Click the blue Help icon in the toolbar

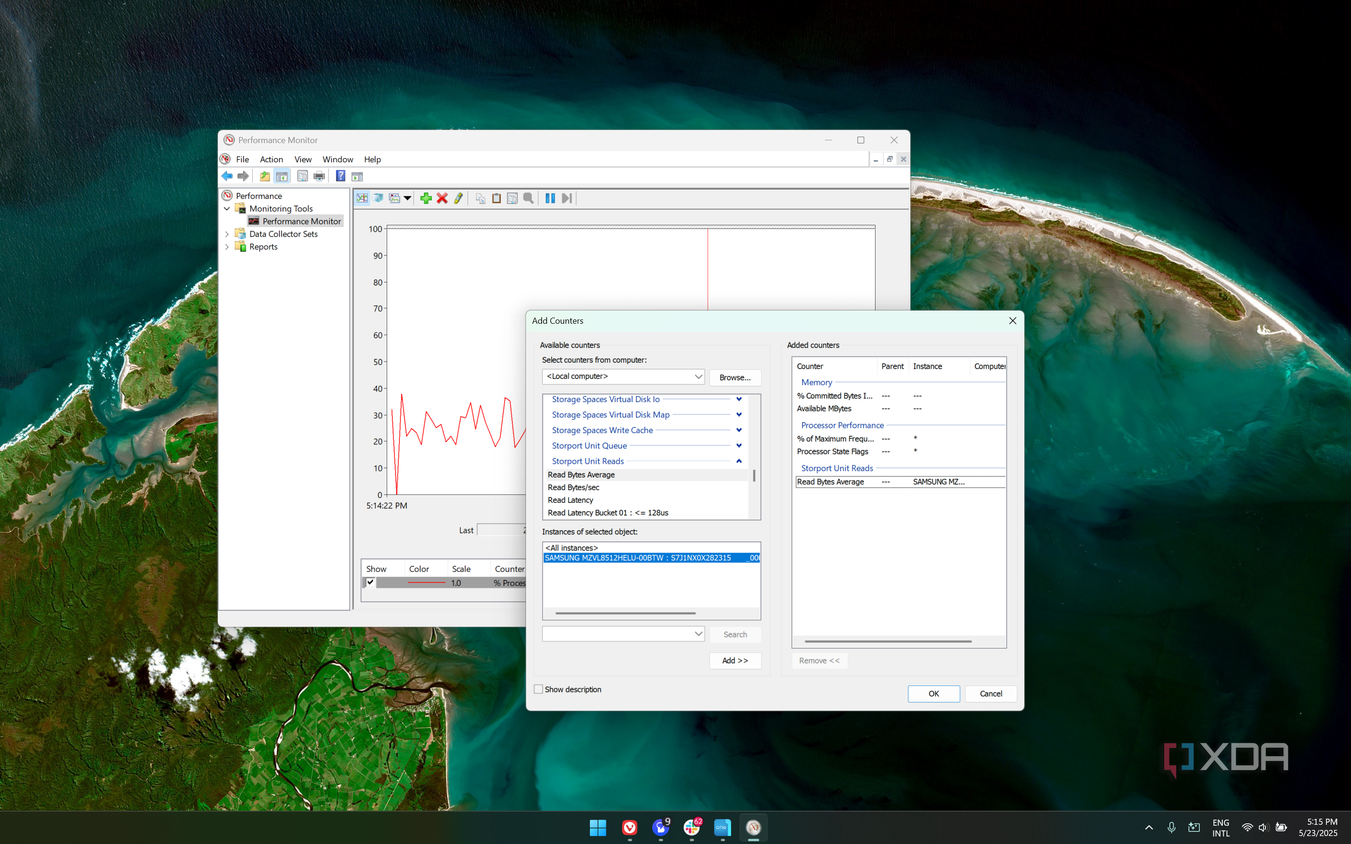(x=340, y=176)
